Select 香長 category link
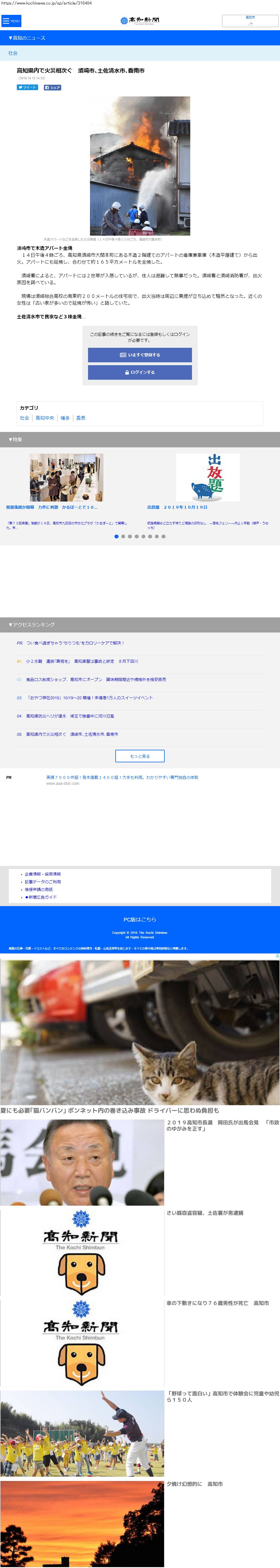This screenshot has width=280, height=1568. 81,418
